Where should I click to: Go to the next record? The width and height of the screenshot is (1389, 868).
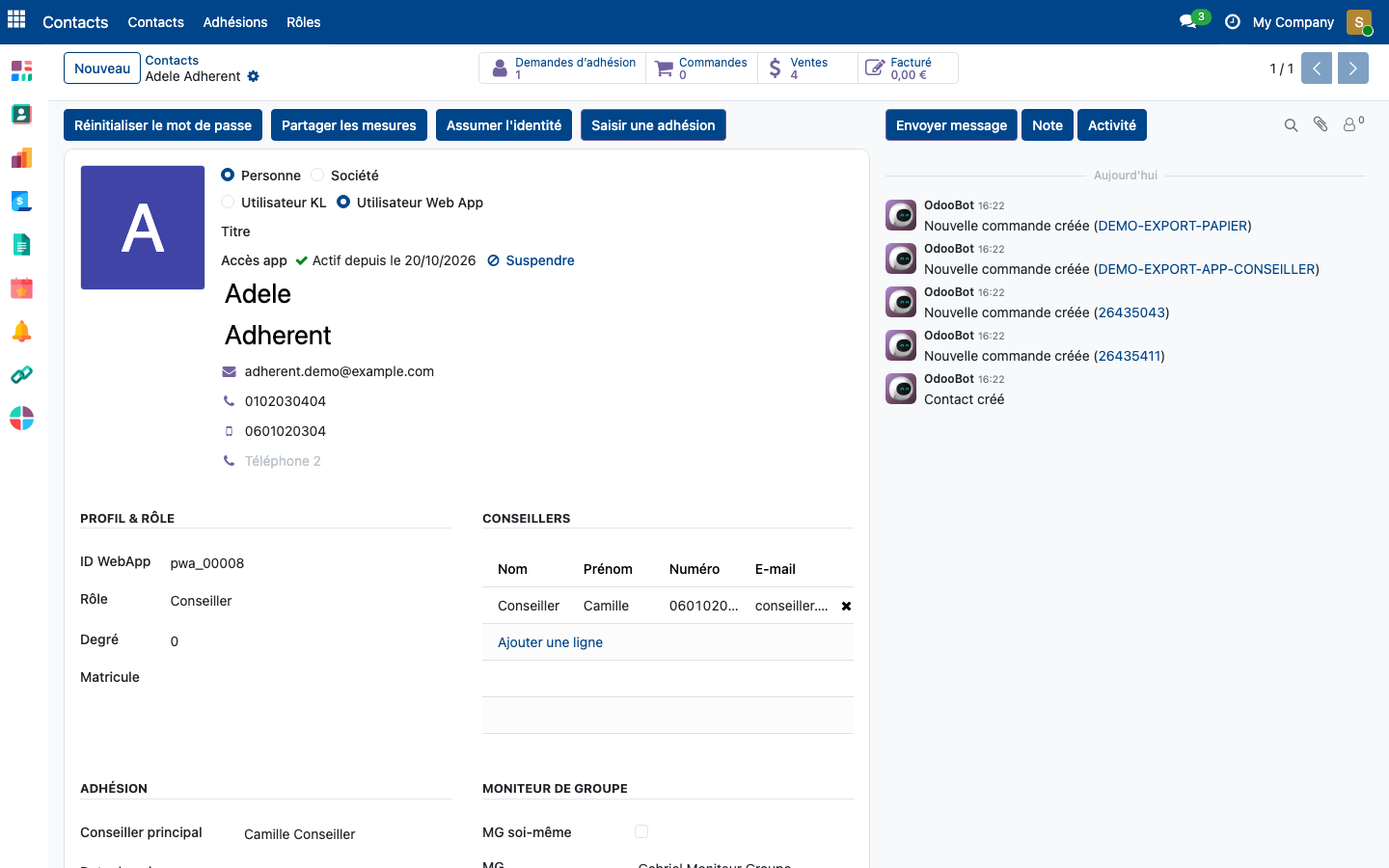[x=1353, y=68]
